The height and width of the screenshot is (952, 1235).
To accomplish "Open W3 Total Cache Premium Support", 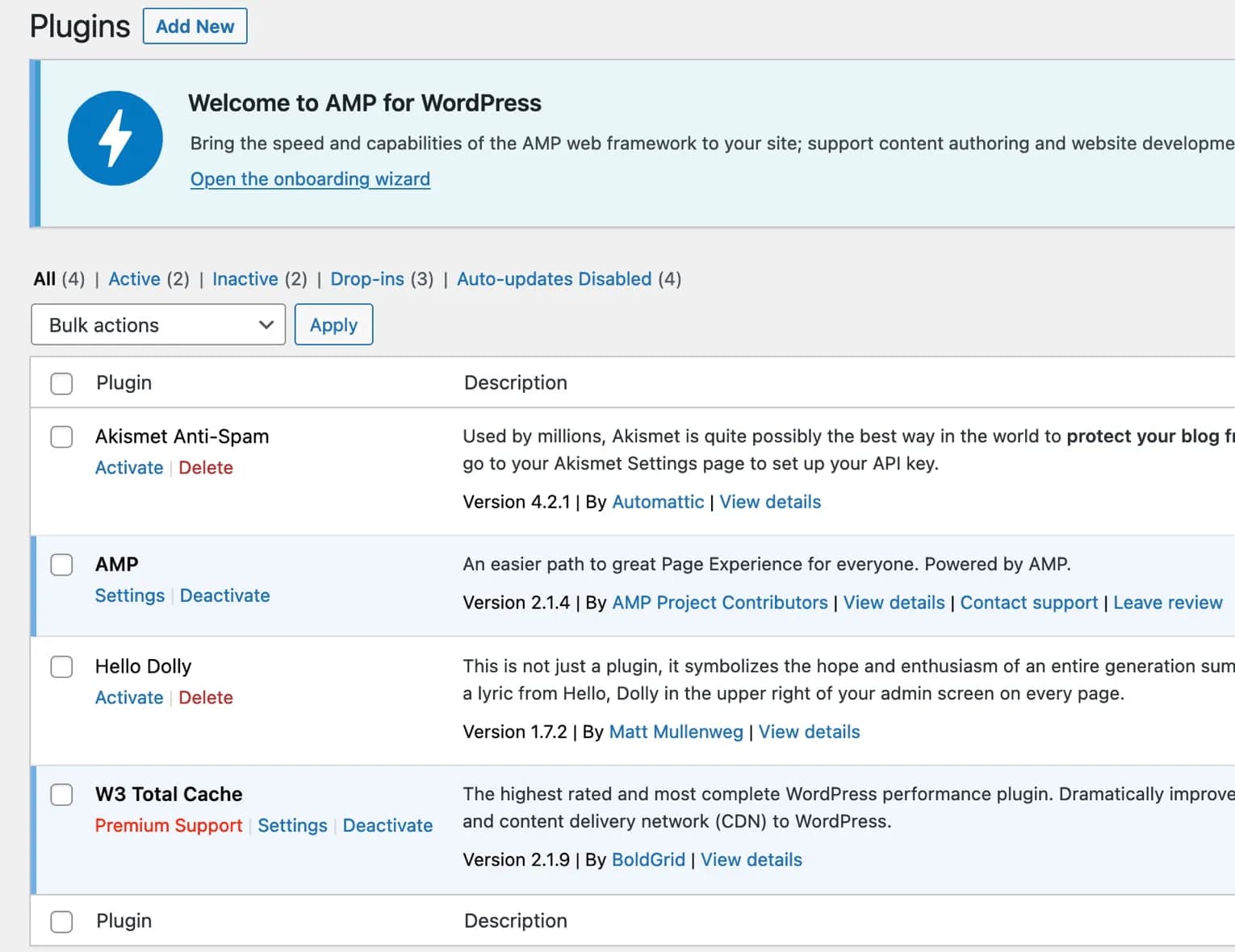I will pyautogui.click(x=169, y=825).
